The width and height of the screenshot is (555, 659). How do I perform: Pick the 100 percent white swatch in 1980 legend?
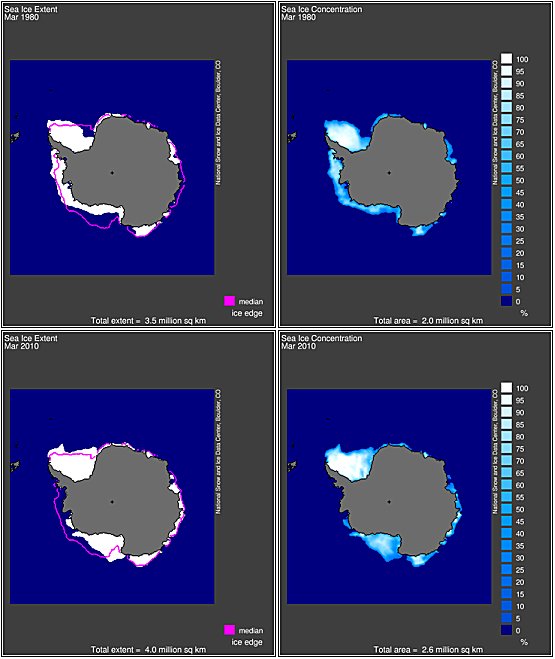[506, 58]
